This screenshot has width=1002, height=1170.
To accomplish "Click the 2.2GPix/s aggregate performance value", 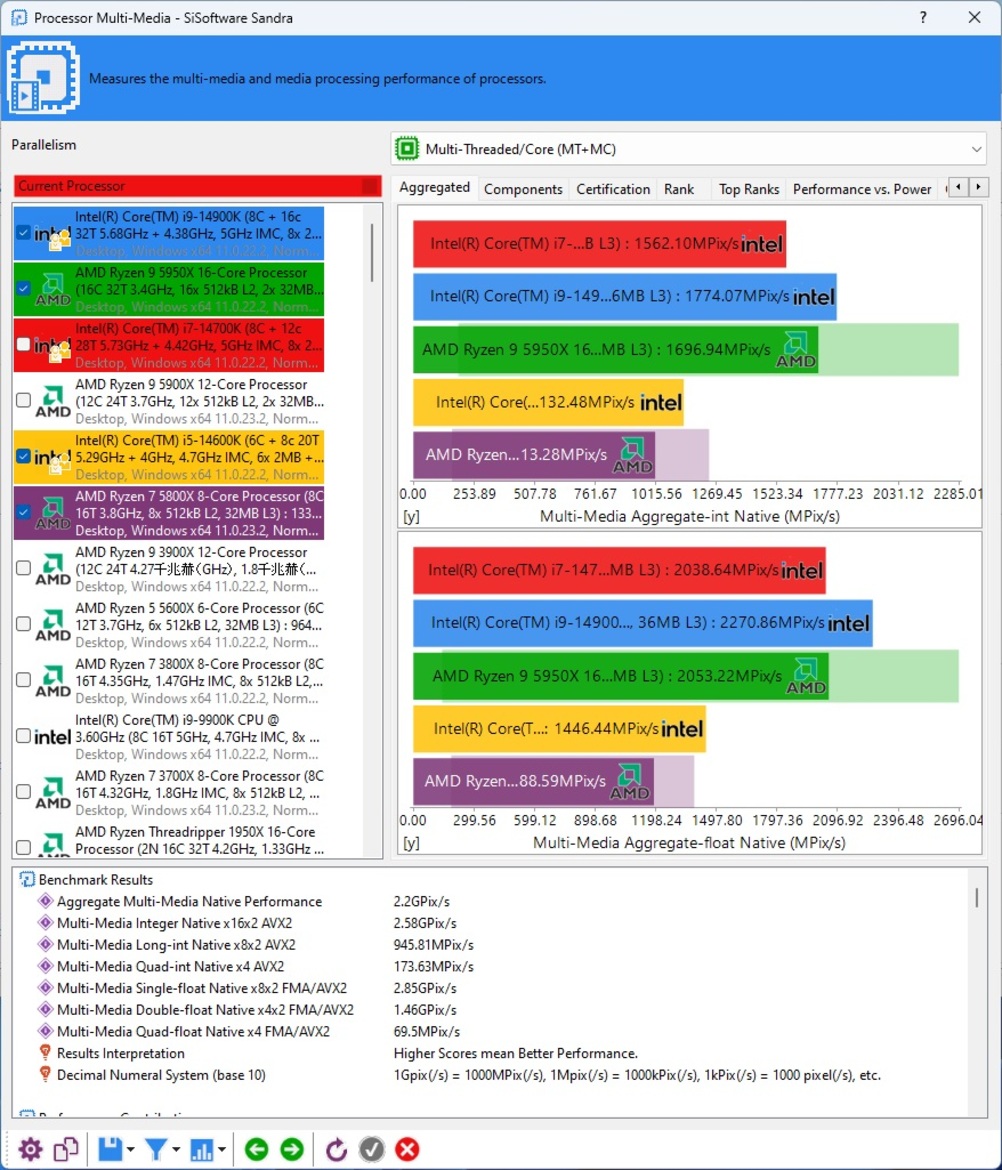I will tap(422, 901).
